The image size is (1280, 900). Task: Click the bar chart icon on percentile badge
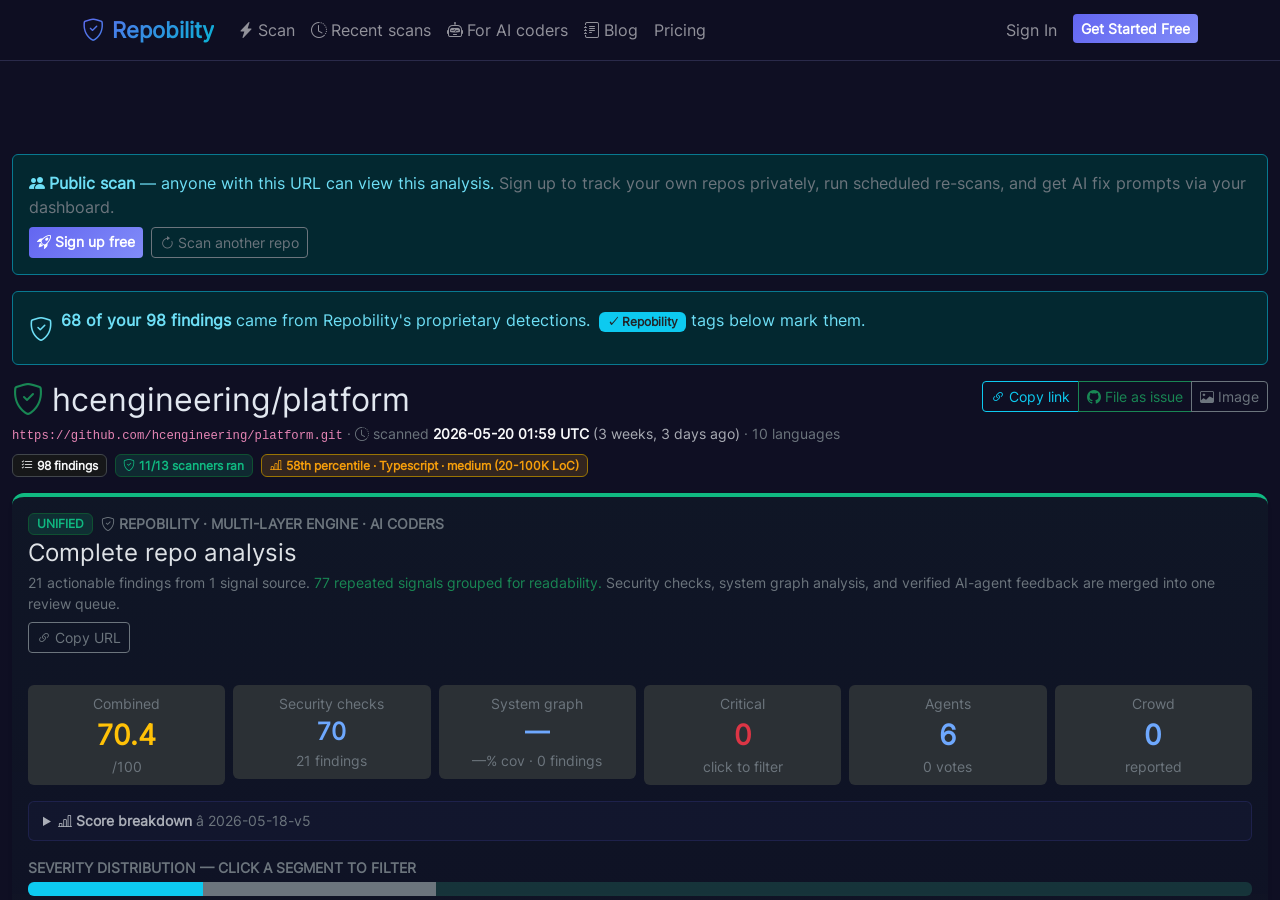276,465
